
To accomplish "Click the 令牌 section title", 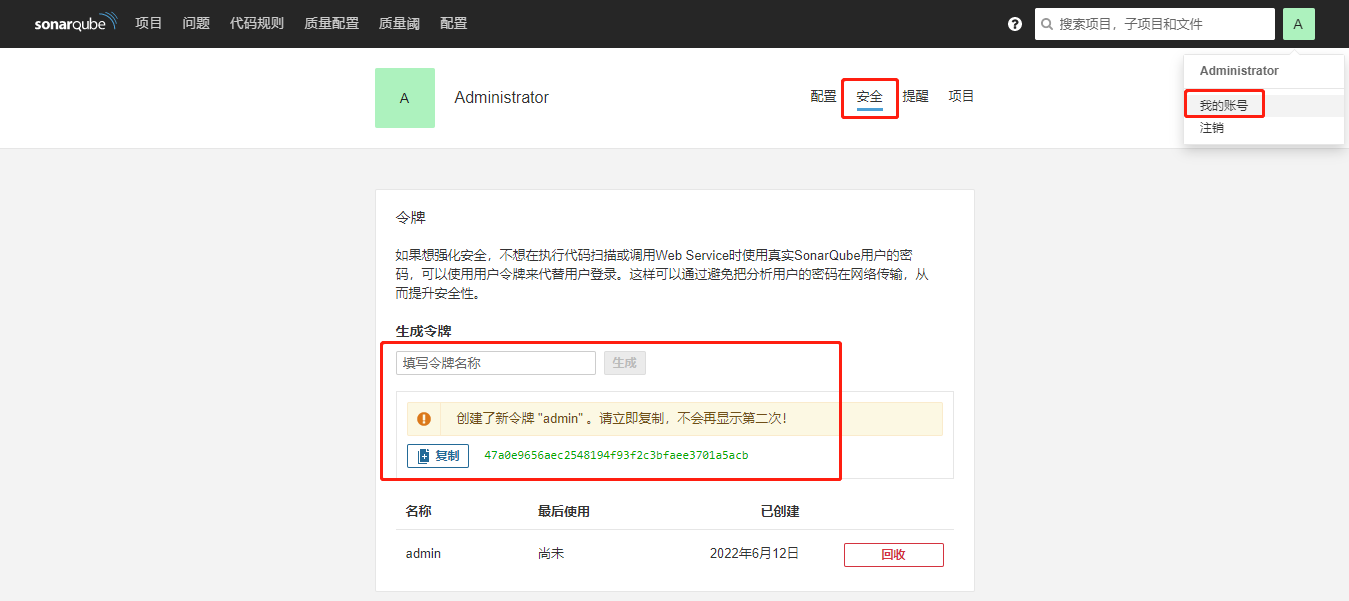I will [x=411, y=217].
